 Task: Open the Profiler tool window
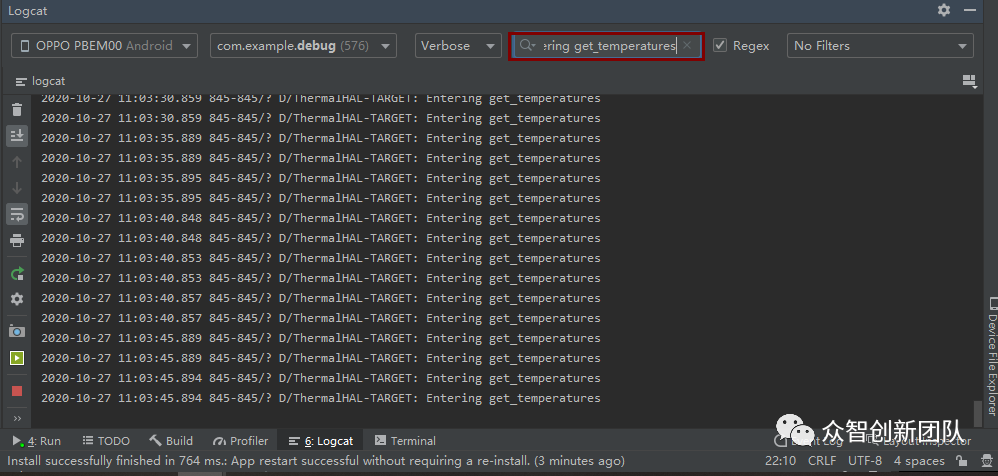click(x=241, y=441)
